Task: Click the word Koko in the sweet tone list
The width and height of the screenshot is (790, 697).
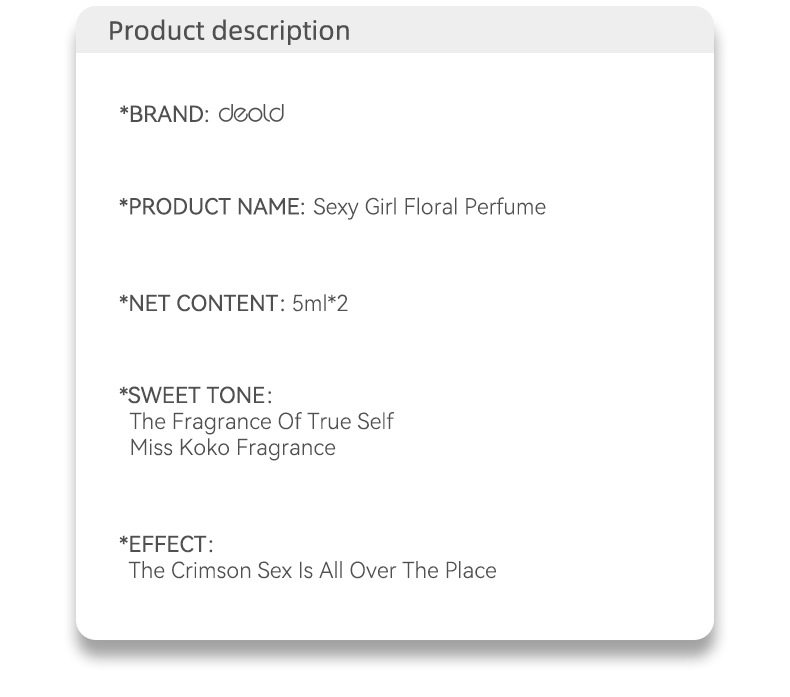Action: click(205, 447)
